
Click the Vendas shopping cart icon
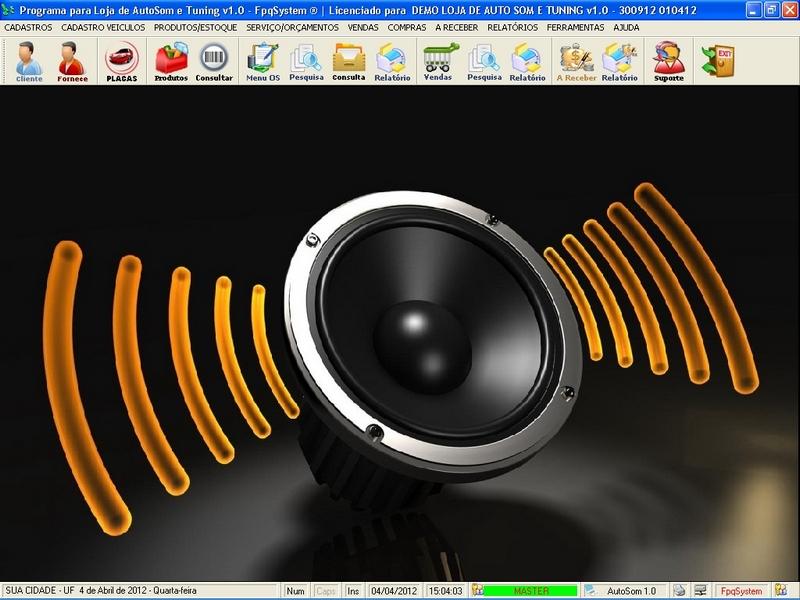tap(437, 61)
